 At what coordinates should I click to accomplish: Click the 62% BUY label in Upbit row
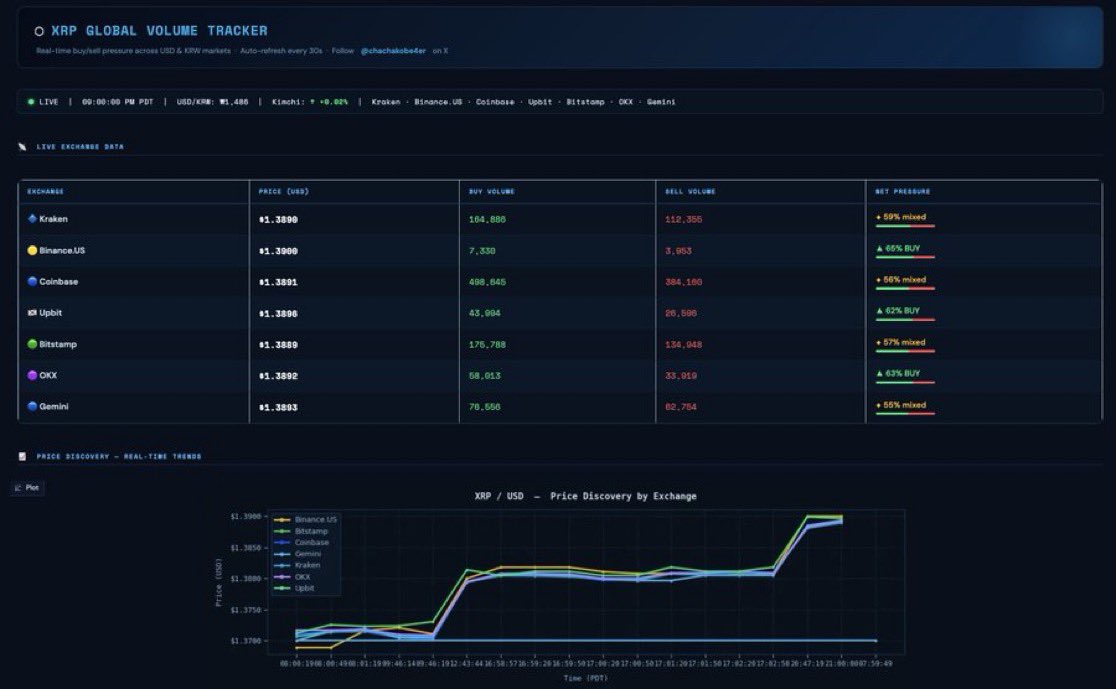coord(898,311)
